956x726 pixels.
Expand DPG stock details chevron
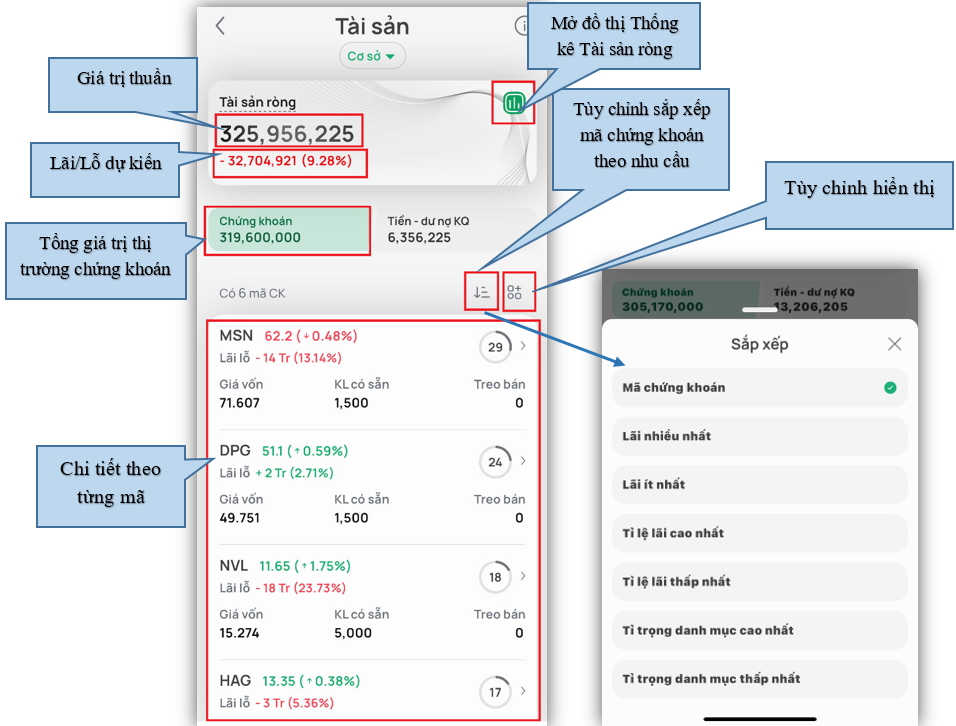pos(523,461)
